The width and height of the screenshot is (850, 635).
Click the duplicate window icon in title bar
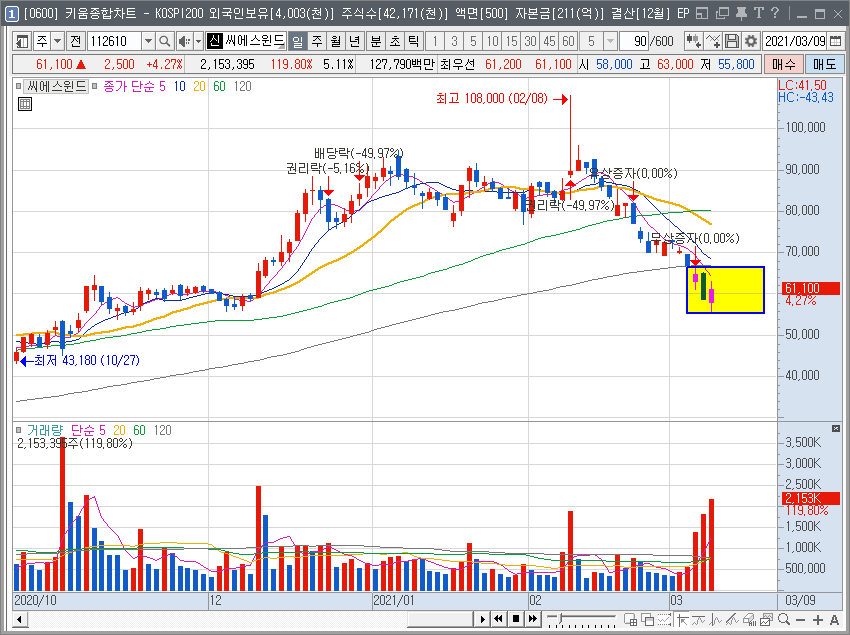[722, 13]
